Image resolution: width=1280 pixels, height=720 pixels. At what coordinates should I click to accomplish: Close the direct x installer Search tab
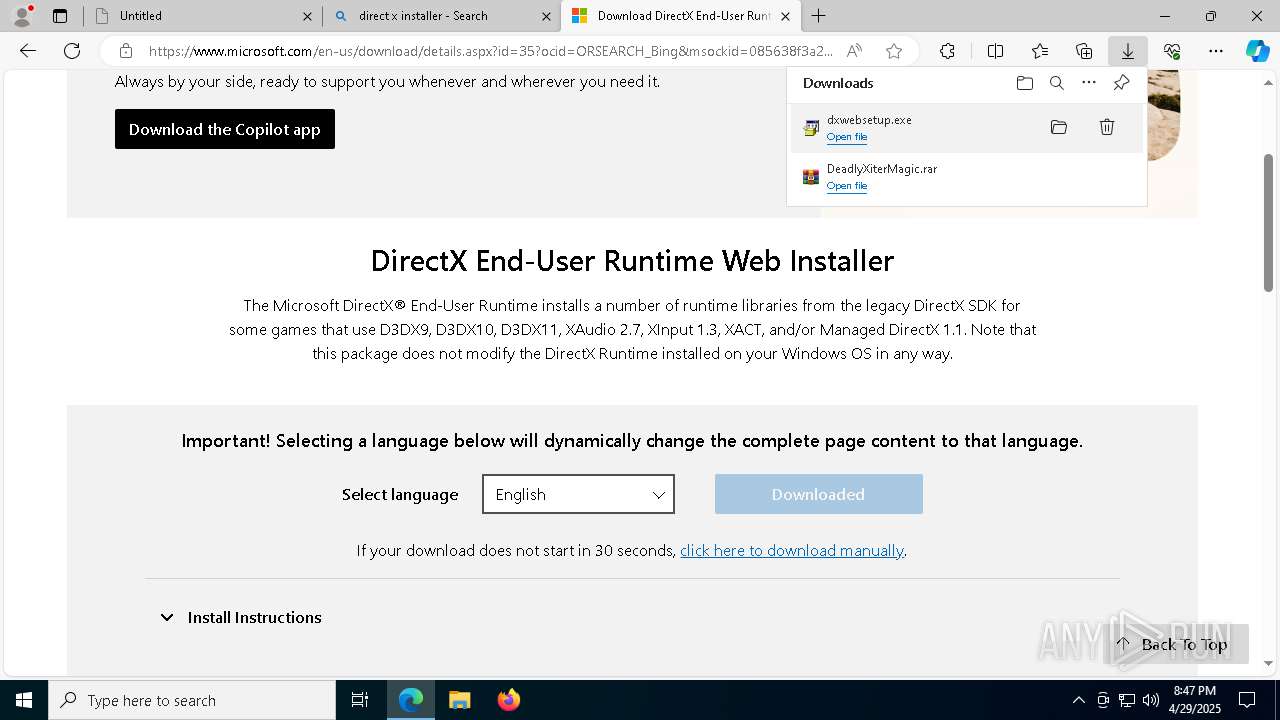[x=546, y=16]
